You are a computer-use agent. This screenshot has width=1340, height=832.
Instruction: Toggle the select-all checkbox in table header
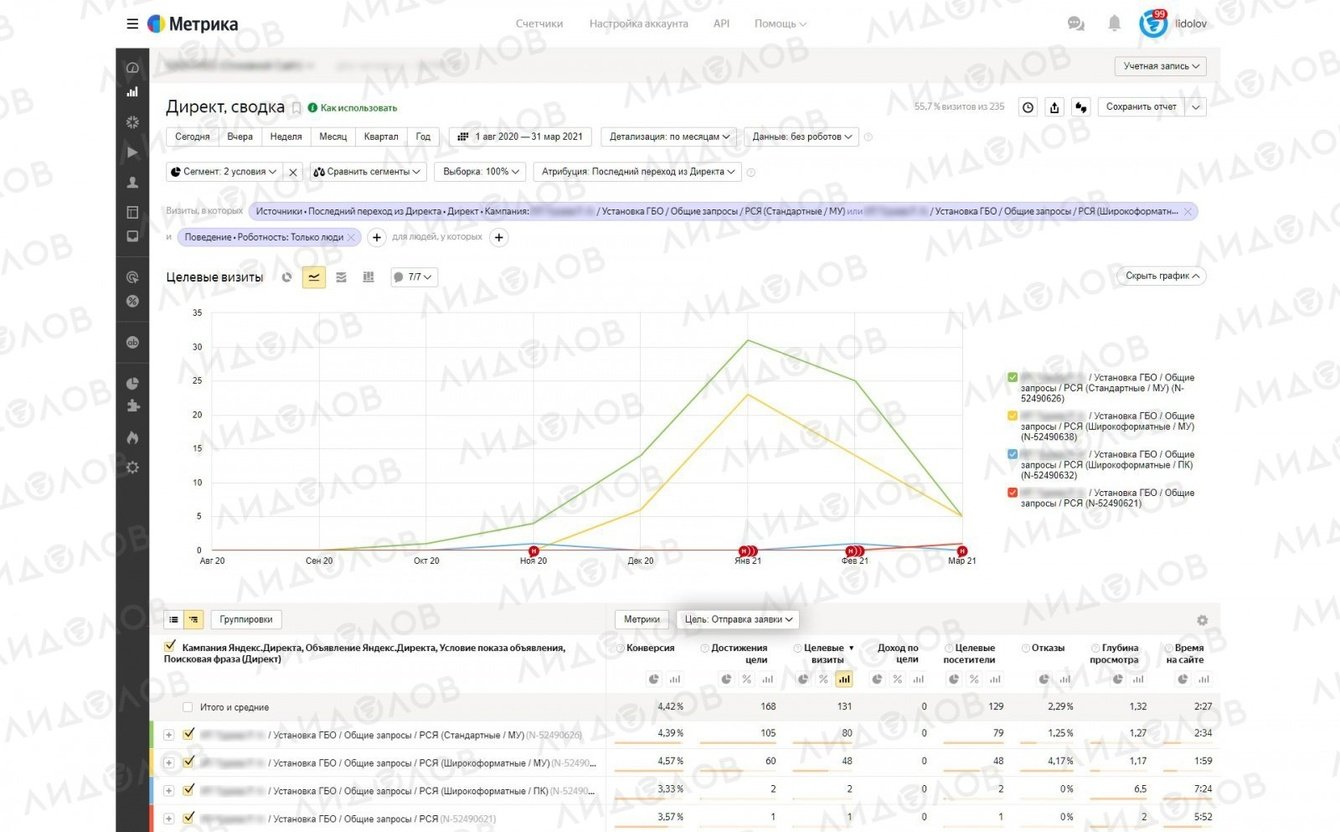170,647
